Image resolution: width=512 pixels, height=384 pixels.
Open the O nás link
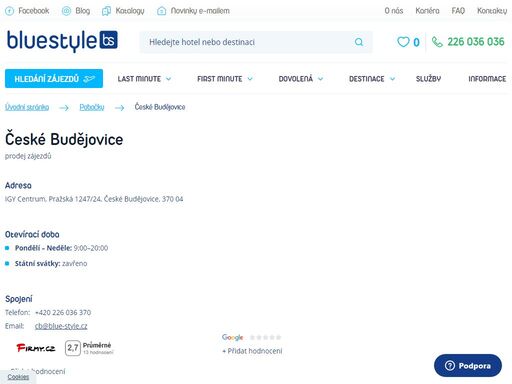(394, 11)
